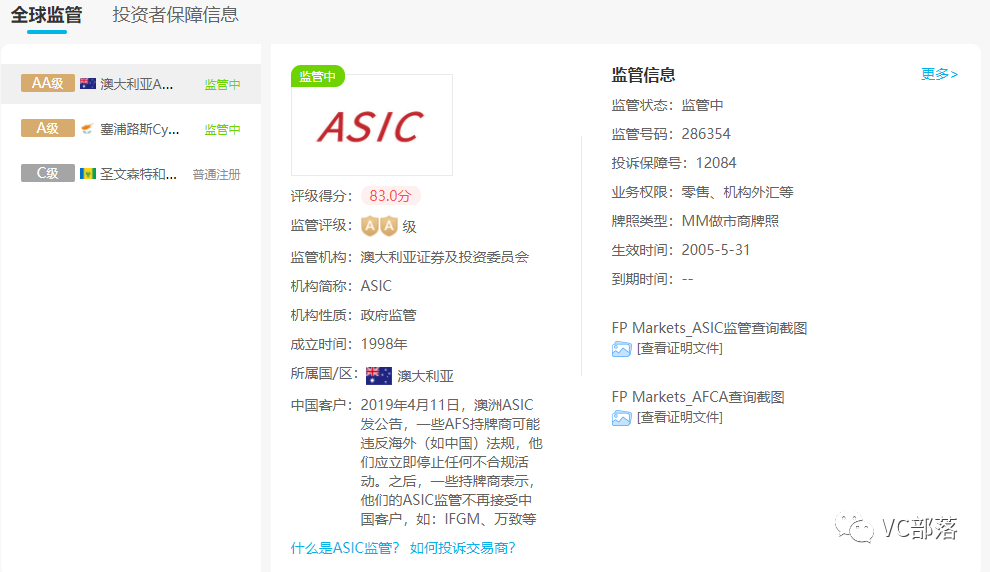Viewport: 990px width, 572px height.
Task: Click 澳大利亚证券及投资委员会 text
Action: (x=444, y=257)
